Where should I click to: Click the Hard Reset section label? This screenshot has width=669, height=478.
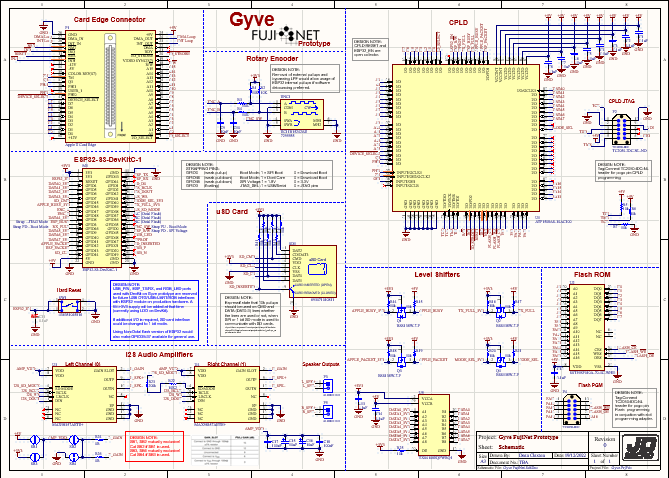68,291
